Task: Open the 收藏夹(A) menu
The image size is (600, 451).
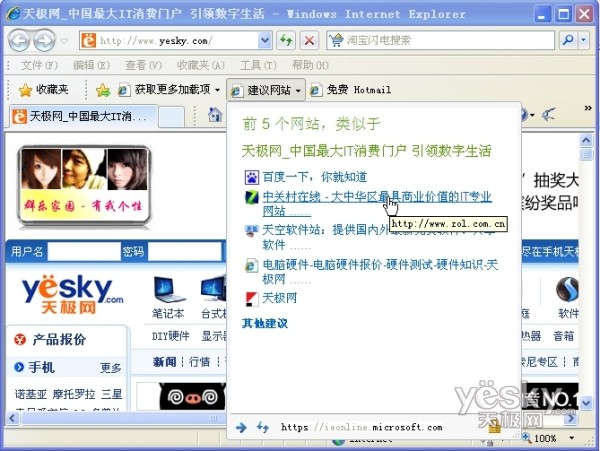Action: point(201,65)
